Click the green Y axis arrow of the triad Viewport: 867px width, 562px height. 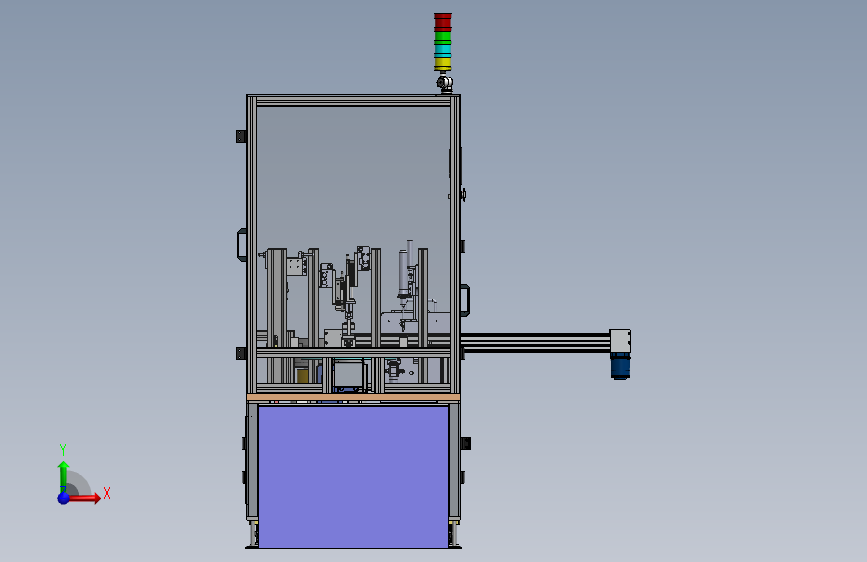point(64,477)
